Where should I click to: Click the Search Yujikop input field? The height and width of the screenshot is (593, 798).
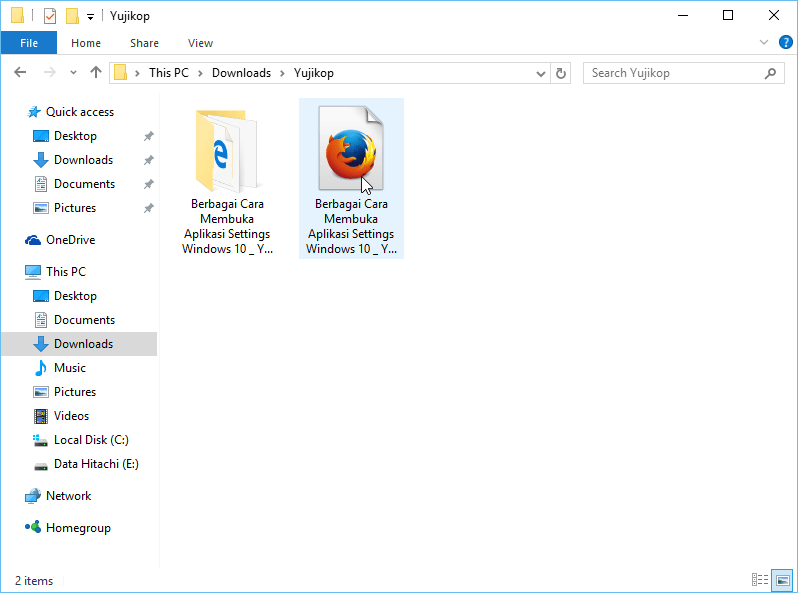click(x=683, y=73)
